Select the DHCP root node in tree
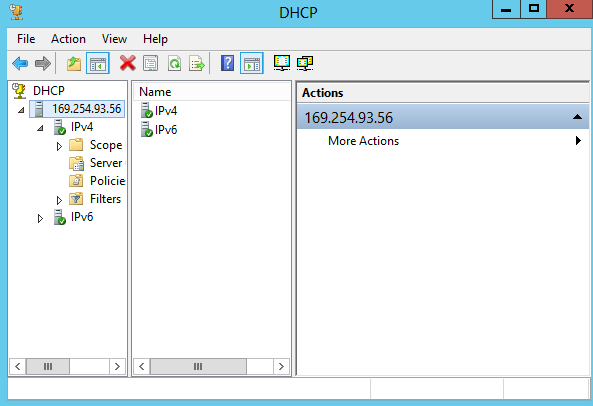 [x=49, y=91]
